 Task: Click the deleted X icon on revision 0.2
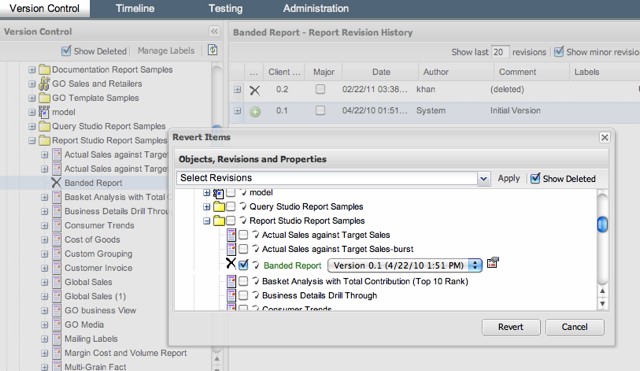[255, 90]
